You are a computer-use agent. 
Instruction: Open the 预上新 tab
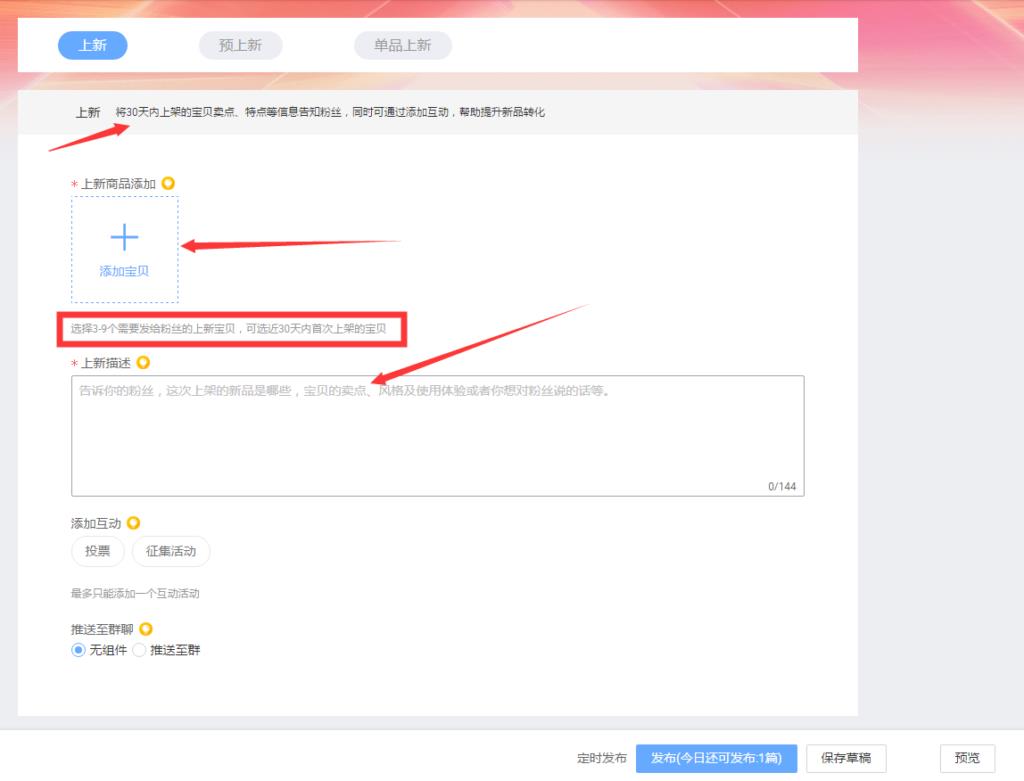point(240,45)
